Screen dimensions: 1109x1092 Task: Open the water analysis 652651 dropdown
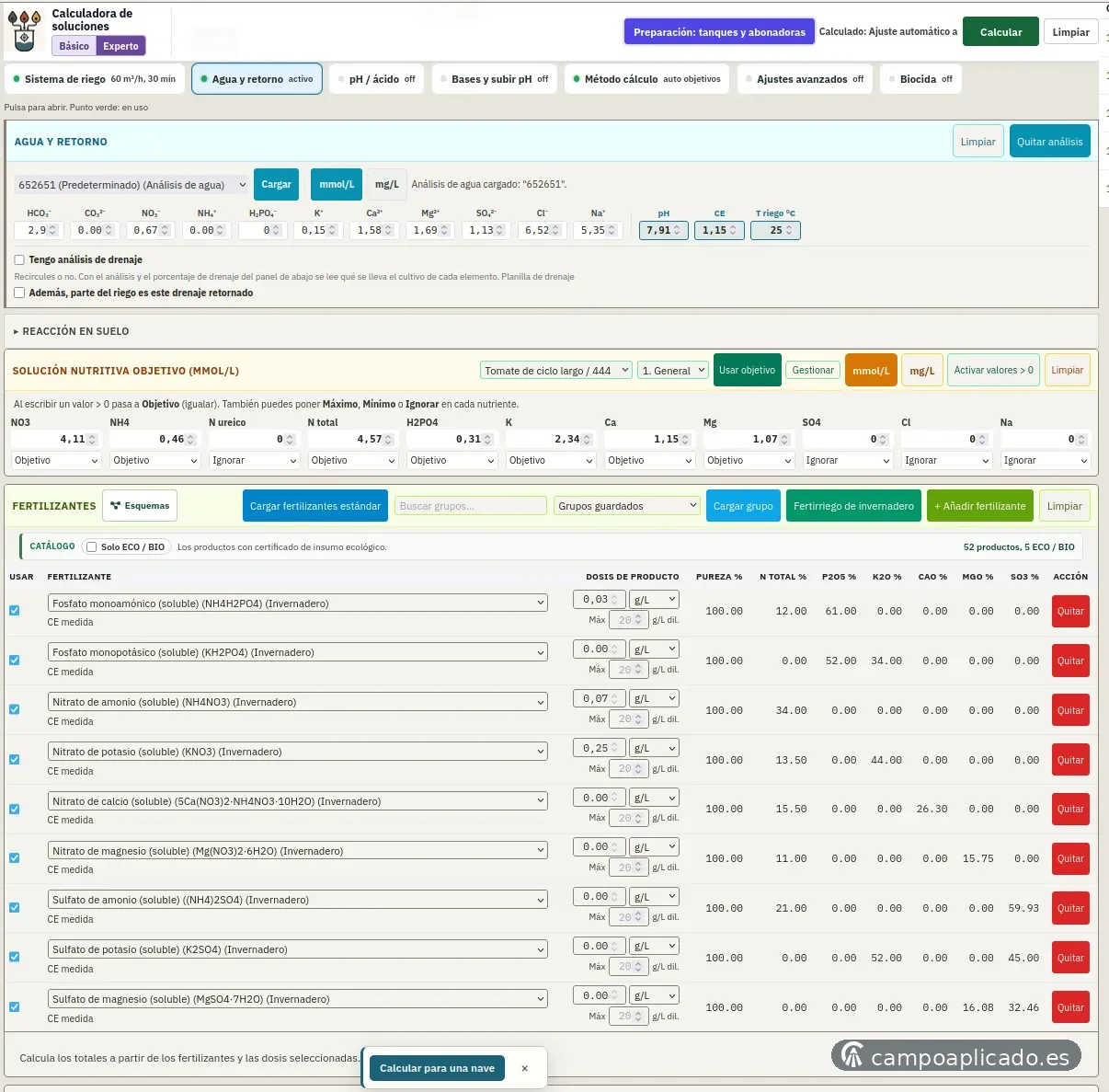pyautogui.click(x=131, y=185)
